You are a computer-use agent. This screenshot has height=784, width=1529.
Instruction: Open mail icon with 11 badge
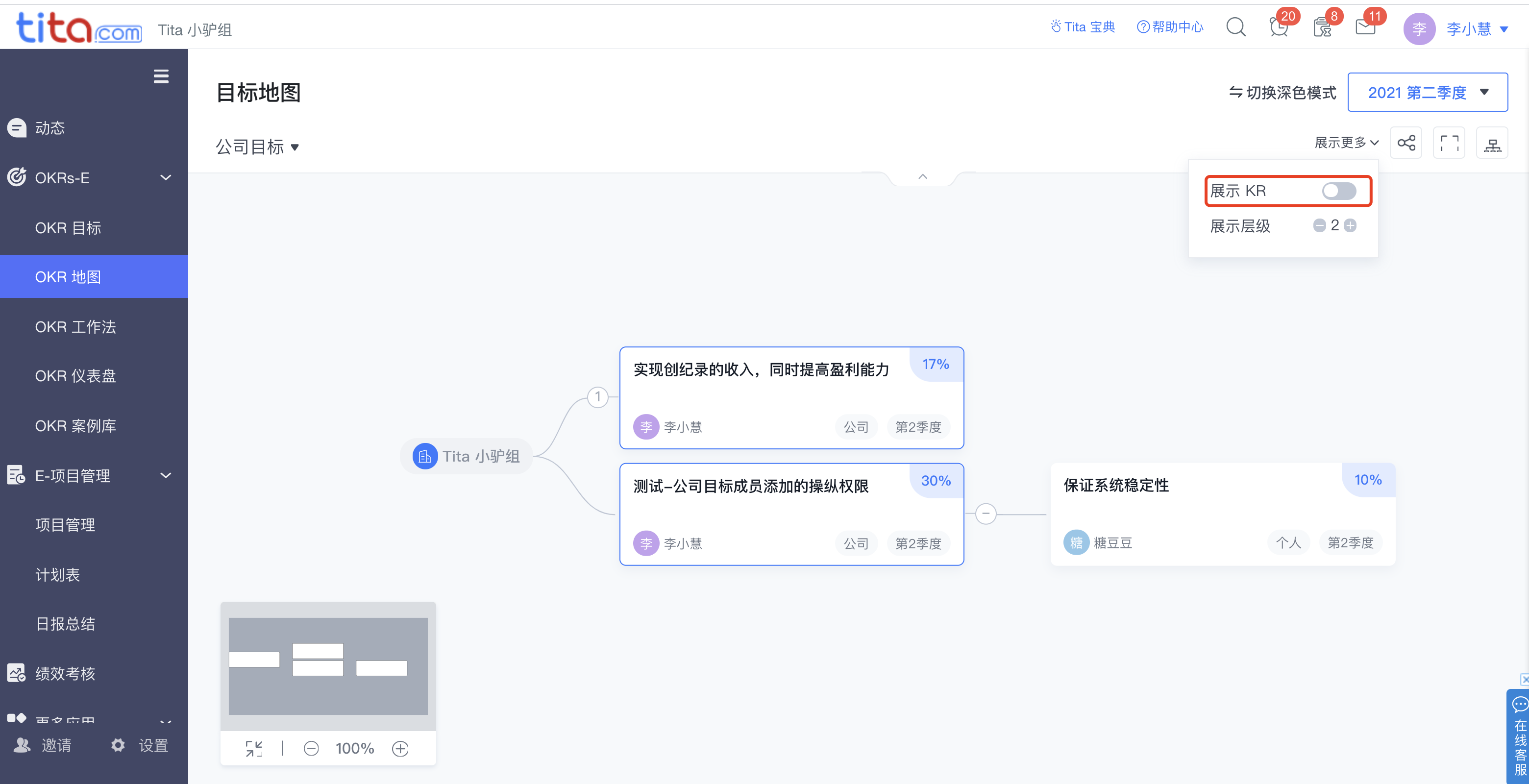[1365, 27]
